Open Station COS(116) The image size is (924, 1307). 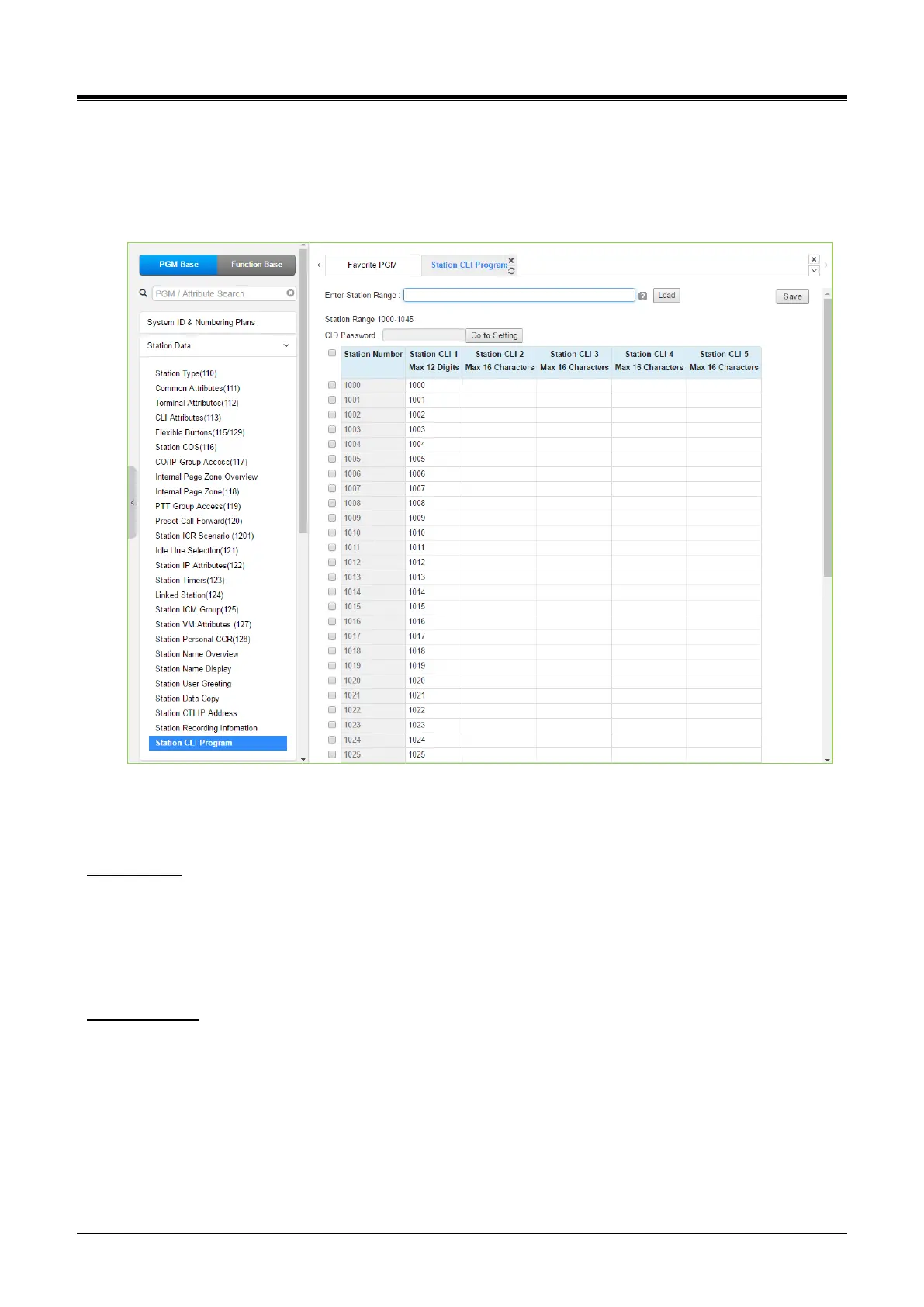click(186, 447)
